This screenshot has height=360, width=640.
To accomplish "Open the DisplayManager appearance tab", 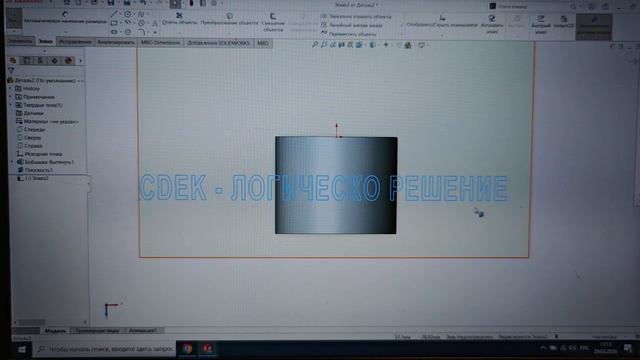I will point(68,60).
